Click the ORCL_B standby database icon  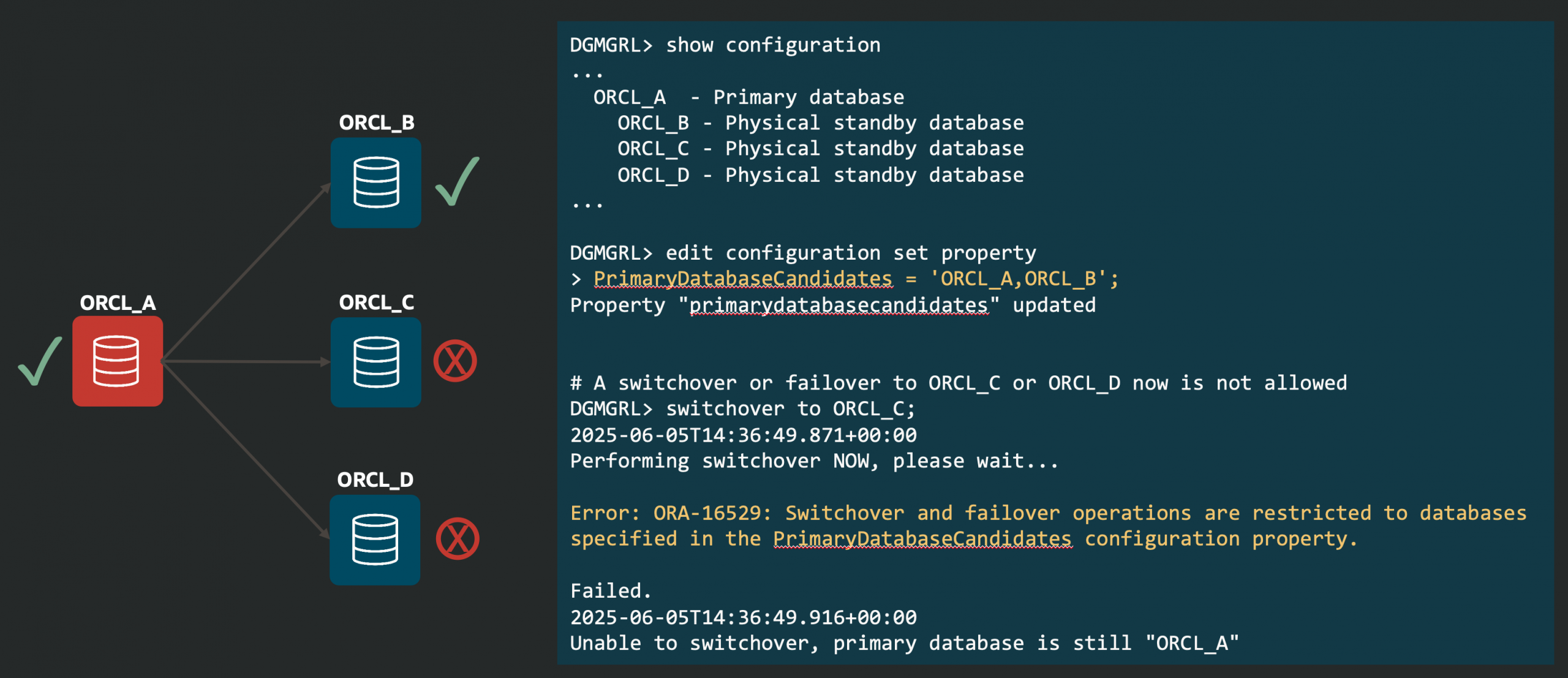tap(375, 183)
